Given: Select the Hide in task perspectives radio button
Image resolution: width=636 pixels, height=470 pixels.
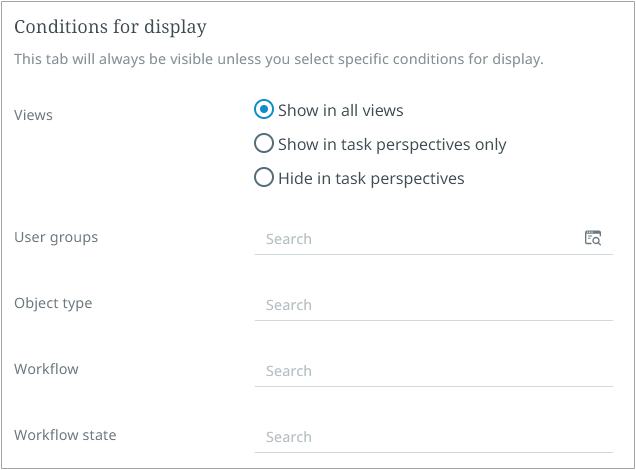Looking at the screenshot, I should (264, 178).
